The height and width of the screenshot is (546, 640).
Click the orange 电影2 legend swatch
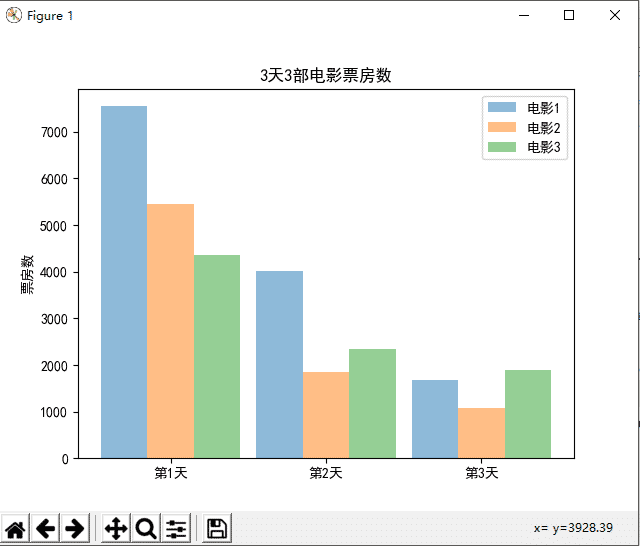[502, 127]
